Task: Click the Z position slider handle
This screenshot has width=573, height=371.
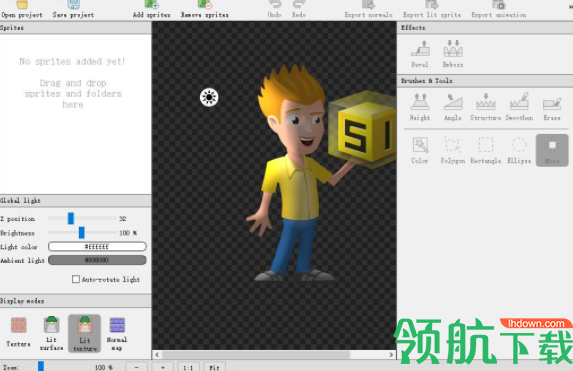Action: (x=71, y=218)
